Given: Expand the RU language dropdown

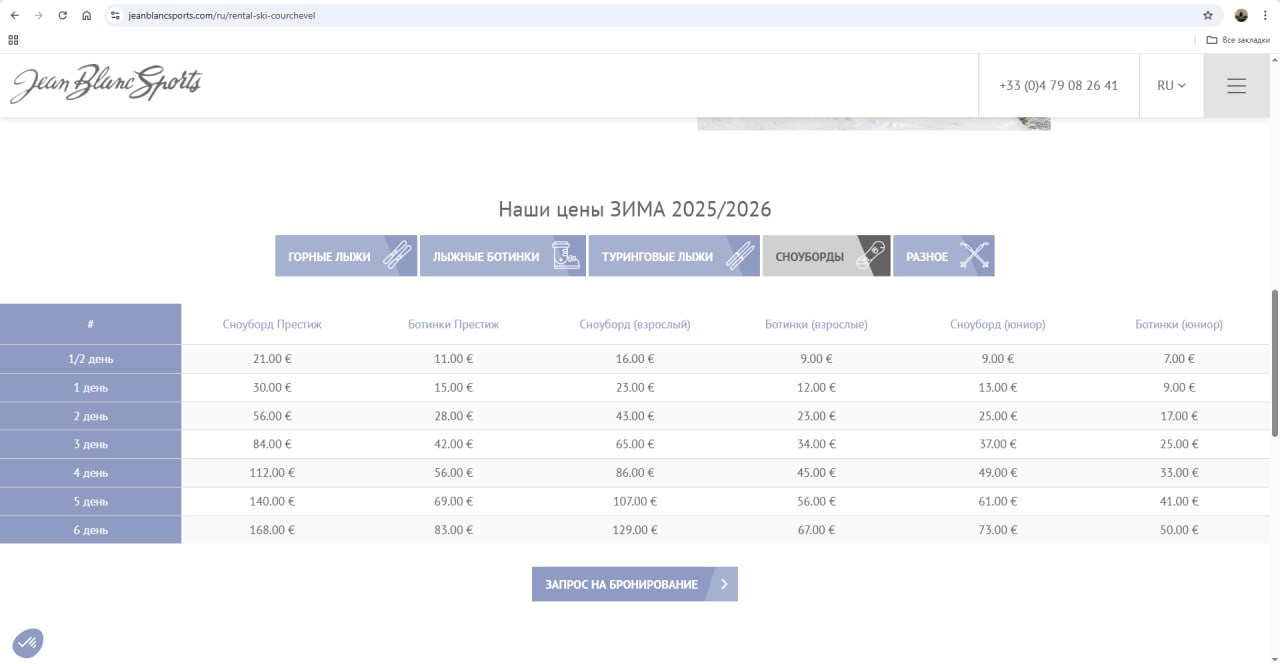Looking at the screenshot, I should [1171, 86].
